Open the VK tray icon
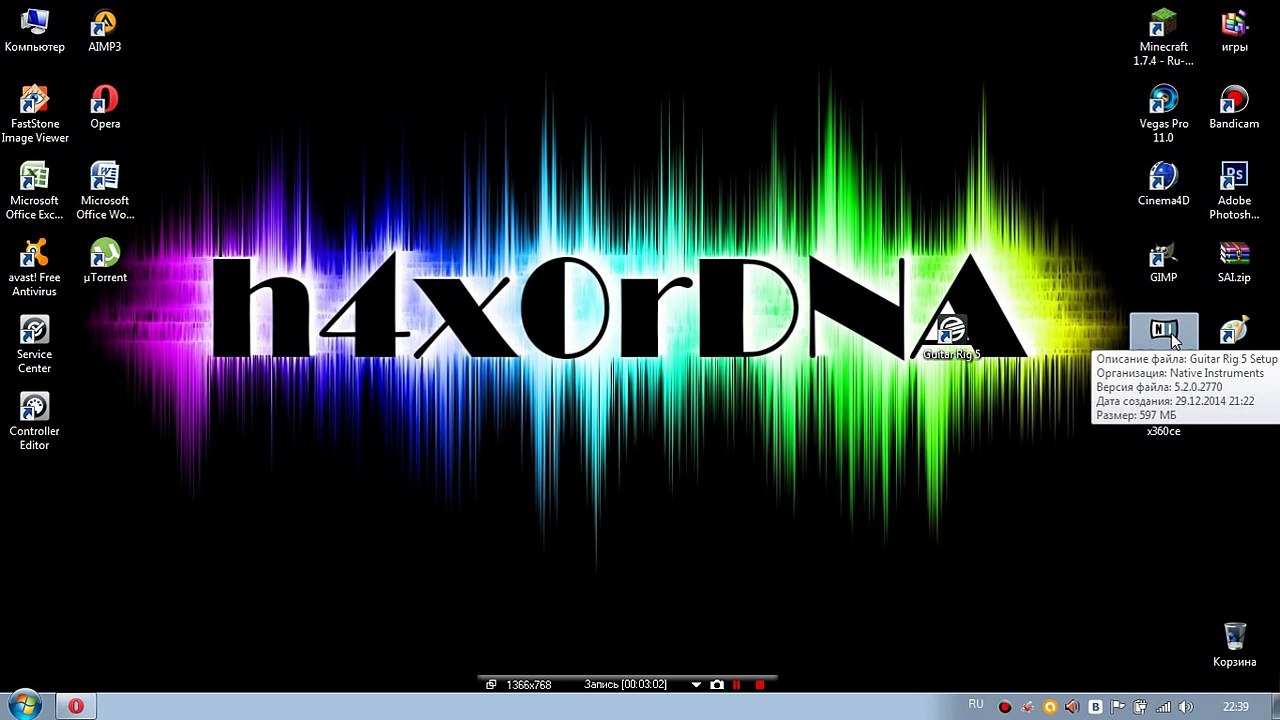 click(x=1095, y=707)
